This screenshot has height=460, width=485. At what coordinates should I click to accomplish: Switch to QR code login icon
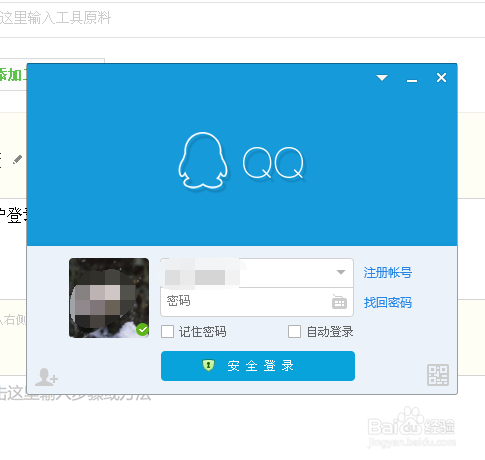pos(438,375)
